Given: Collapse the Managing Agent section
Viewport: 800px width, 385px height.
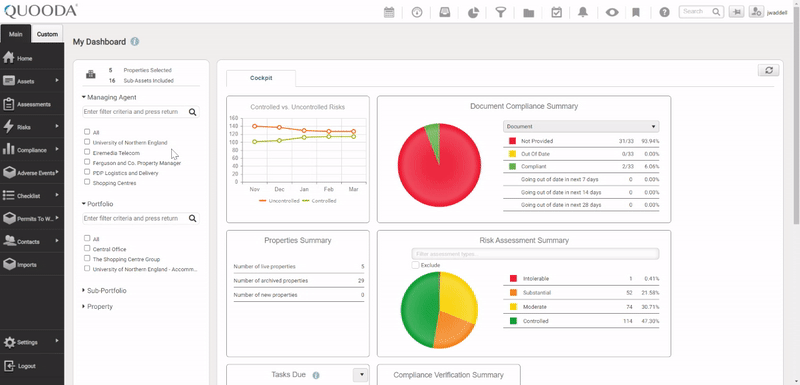Looking at the screenshot, I should coord(109,97).
